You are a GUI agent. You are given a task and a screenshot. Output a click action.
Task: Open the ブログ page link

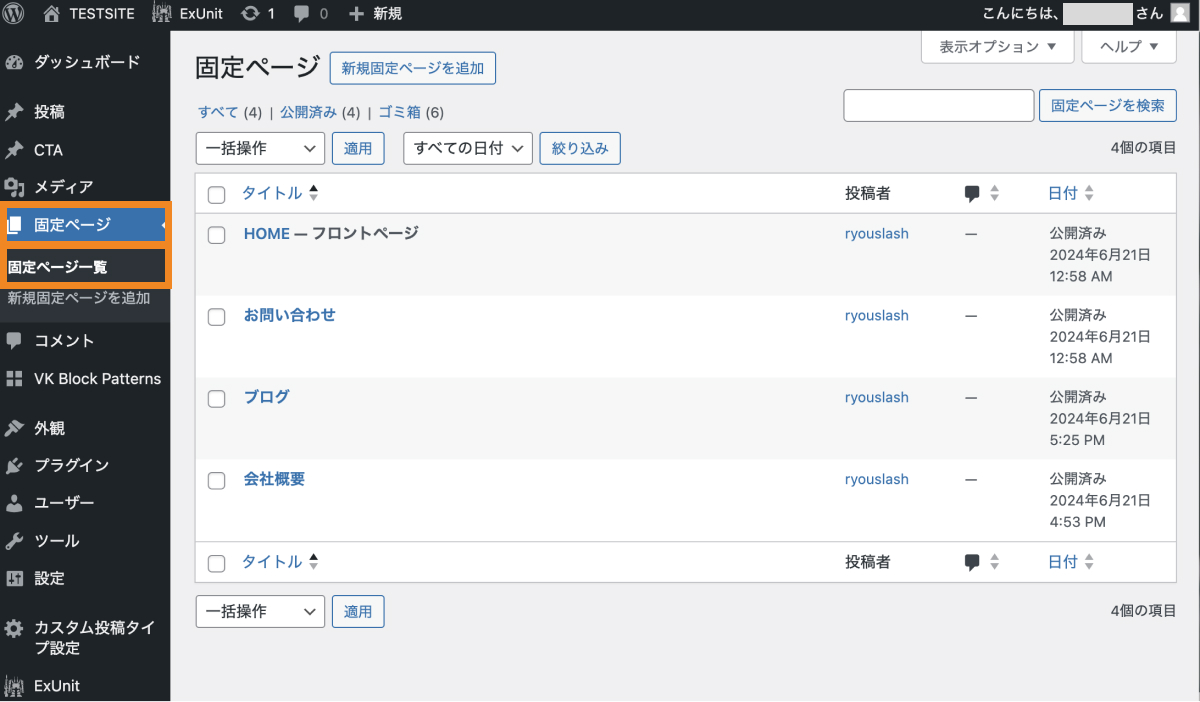(x=266, y=397)
